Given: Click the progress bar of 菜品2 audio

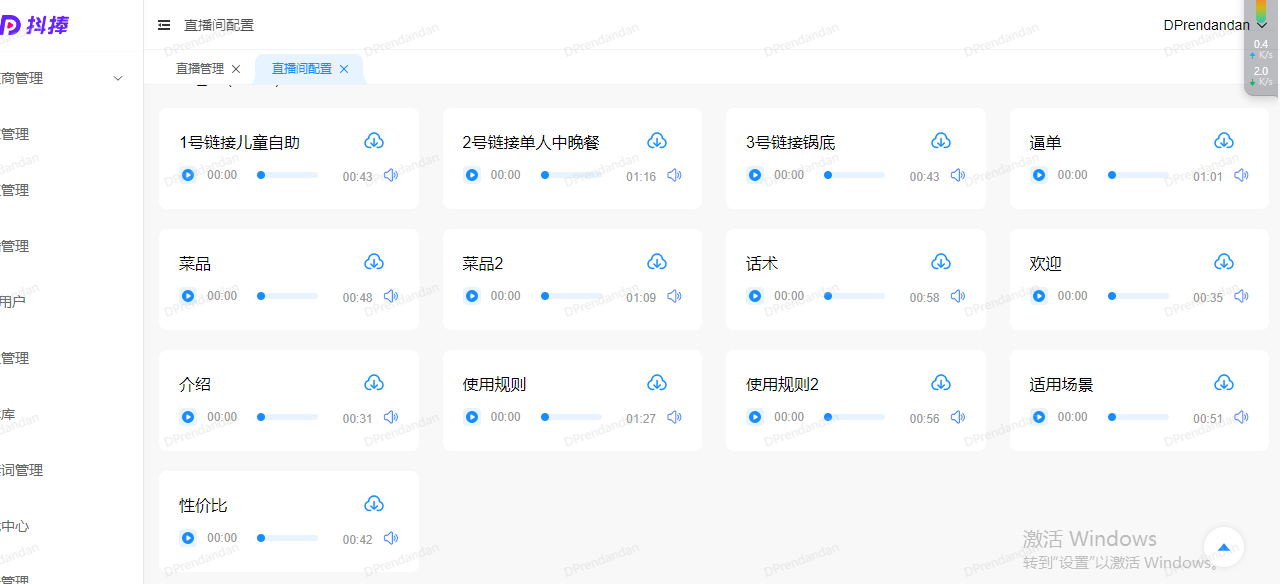Looking at the screenshot, I should [x=572, y=296].
